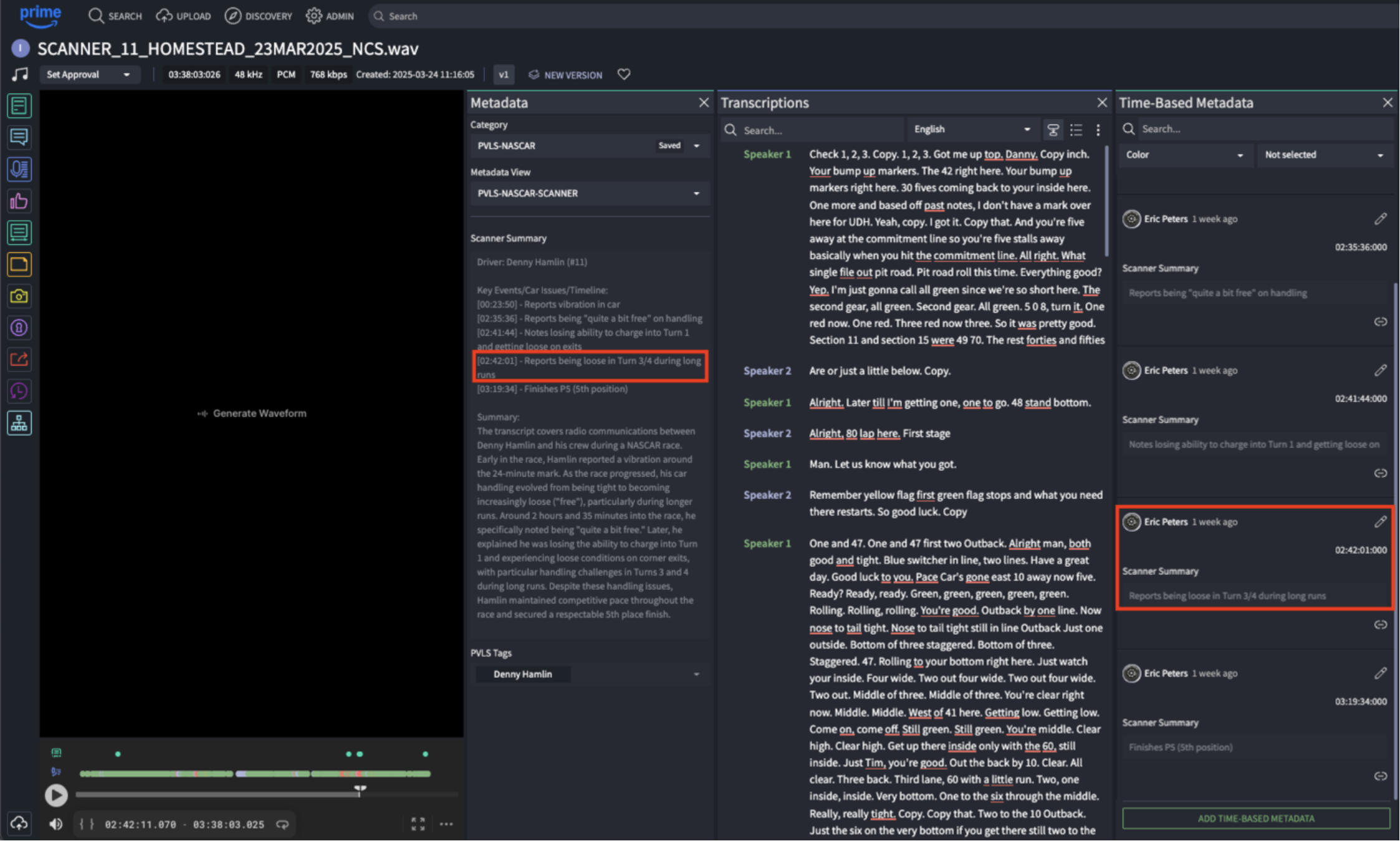Edit the 02:35:36 time-based metadata entry
This screenshot has width=1400, height=841.
click(1380, 219)
